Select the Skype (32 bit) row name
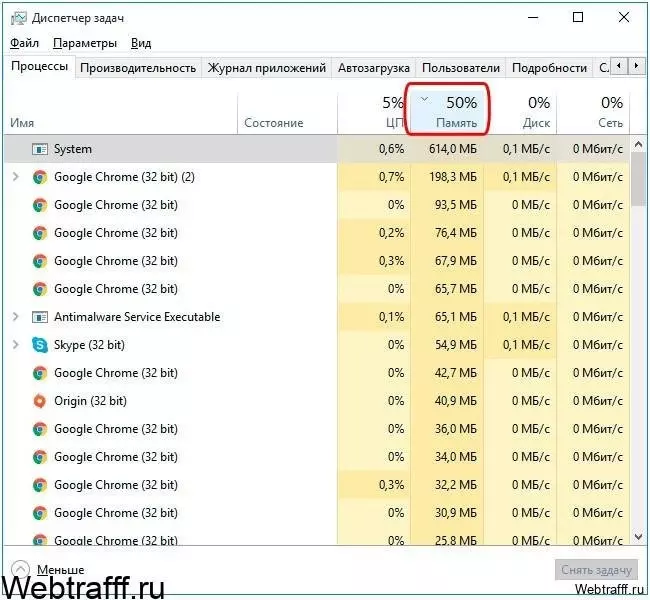650x600 pixels. pyautogui.click(x=89, y=345)
